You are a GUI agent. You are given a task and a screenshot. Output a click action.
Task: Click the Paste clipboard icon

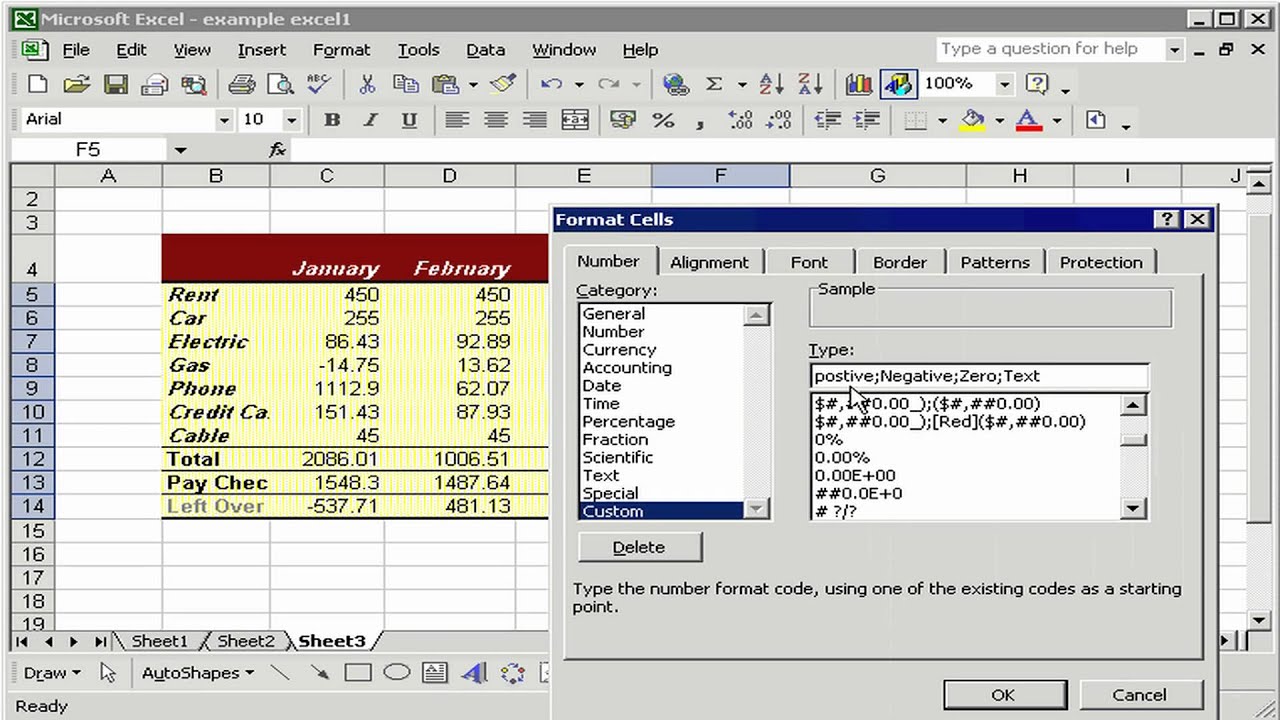(445, 85)
